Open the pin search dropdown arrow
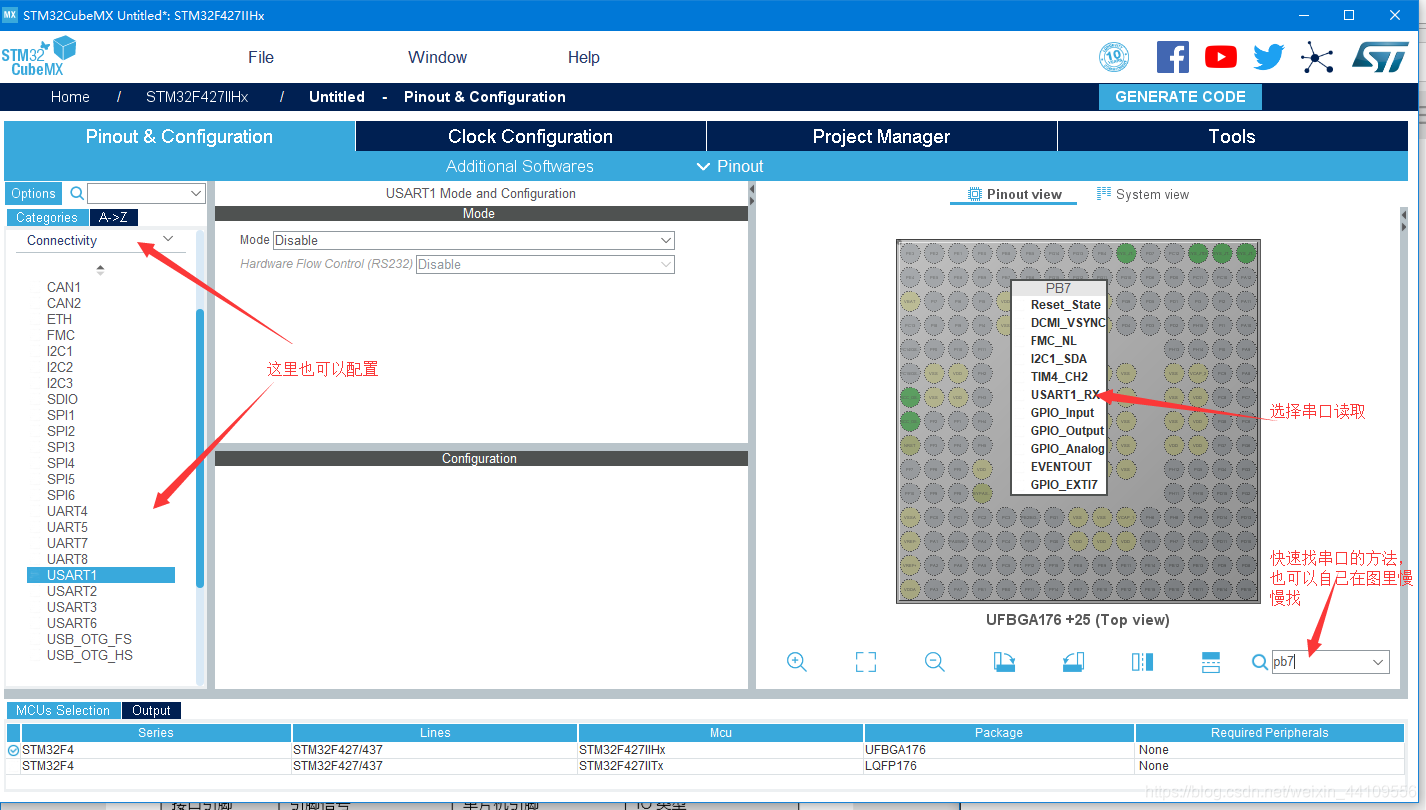 click(1378, 662)
